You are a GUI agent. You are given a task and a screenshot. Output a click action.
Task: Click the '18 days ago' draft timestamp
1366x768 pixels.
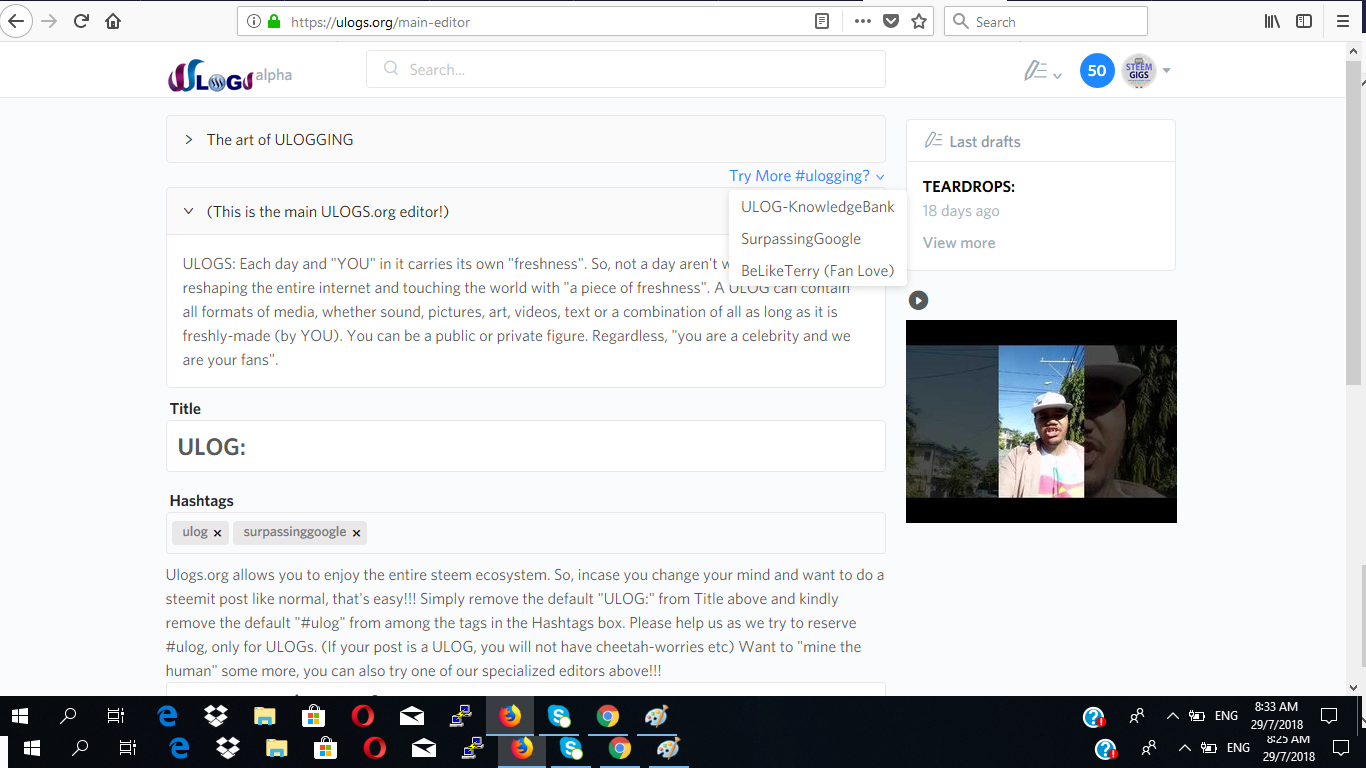click(961, 211)
